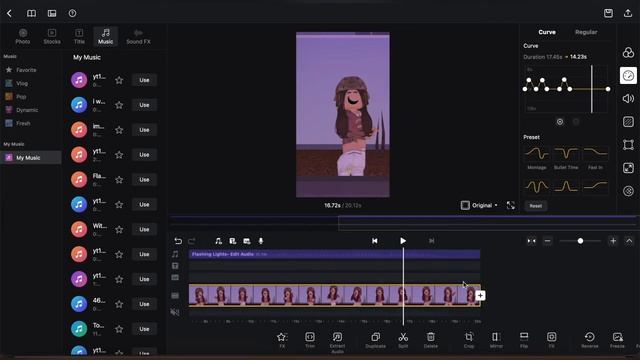Select the Flashing Lights audio clip

coord(334,254)
